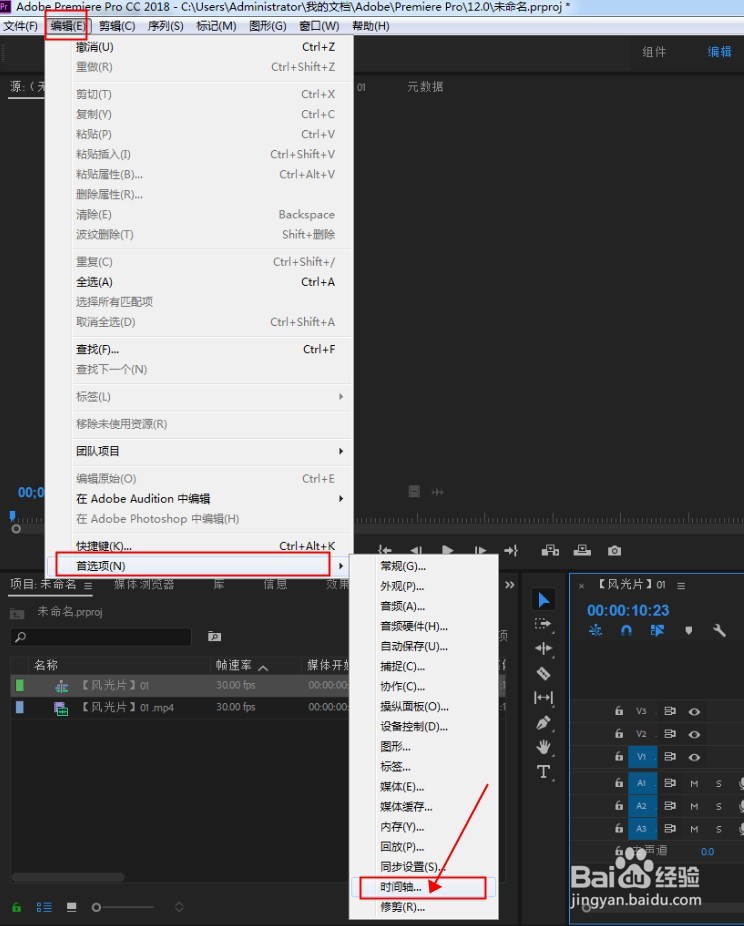Image resolution: width=744 pixels, height=926 pixels.
Task: Click the drag-audio-only waveform icon
Action: point(438,491)
